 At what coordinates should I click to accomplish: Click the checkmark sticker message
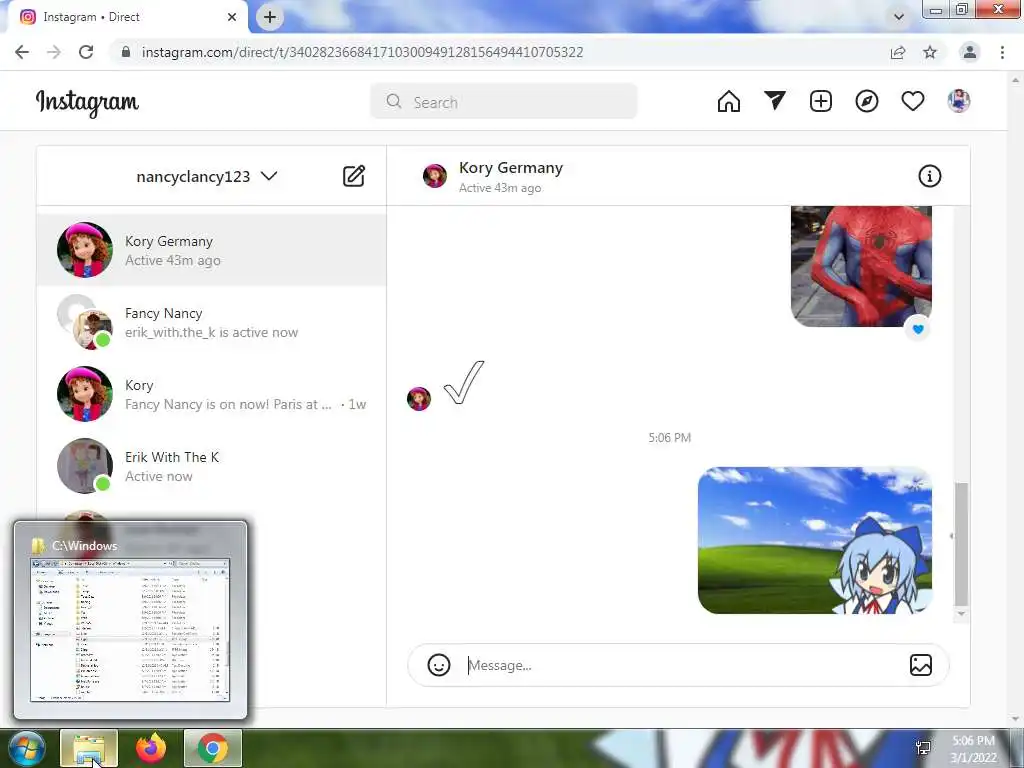click(x=464, y=383)
